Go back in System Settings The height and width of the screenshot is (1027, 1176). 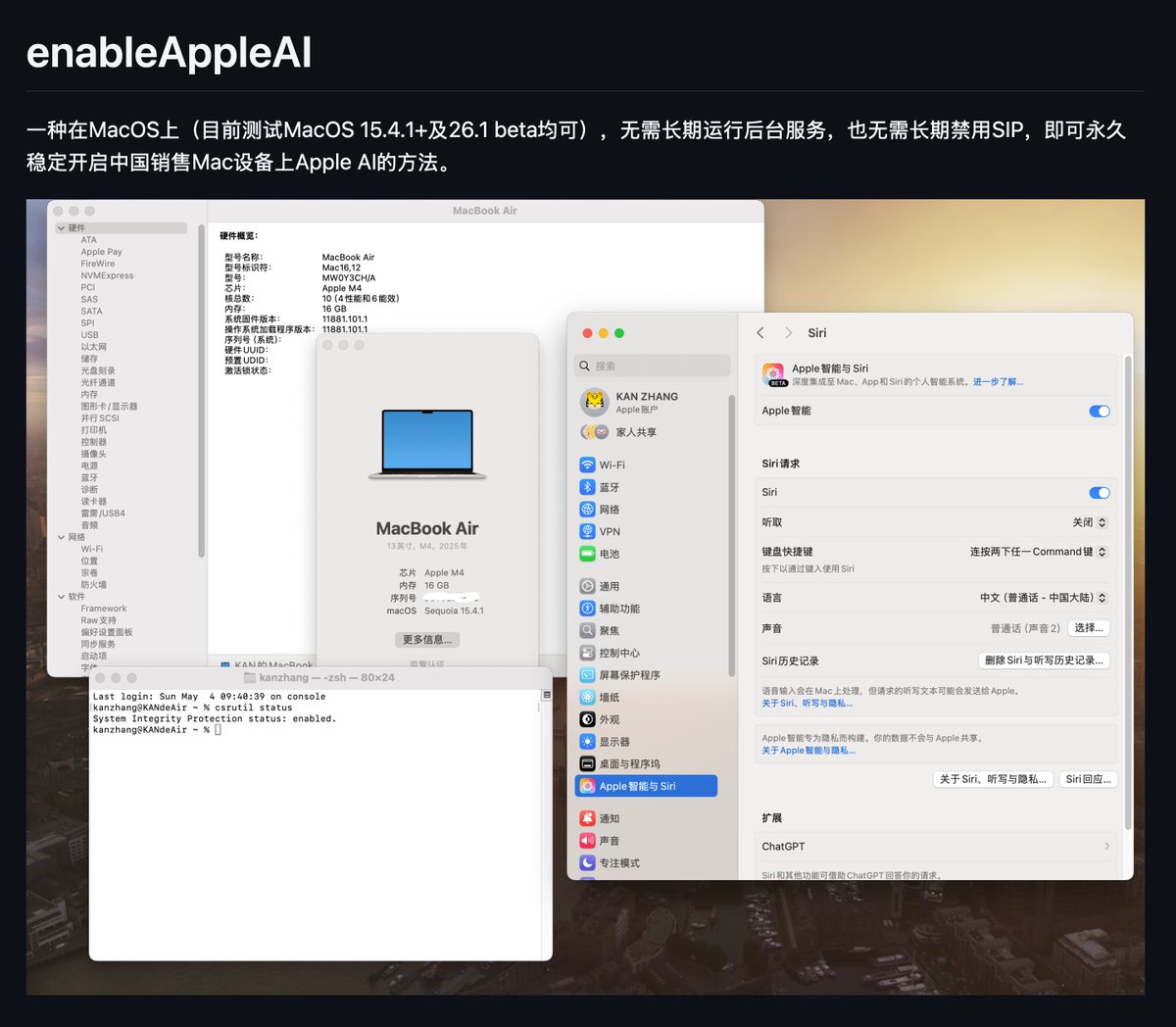tap(760, 333)
